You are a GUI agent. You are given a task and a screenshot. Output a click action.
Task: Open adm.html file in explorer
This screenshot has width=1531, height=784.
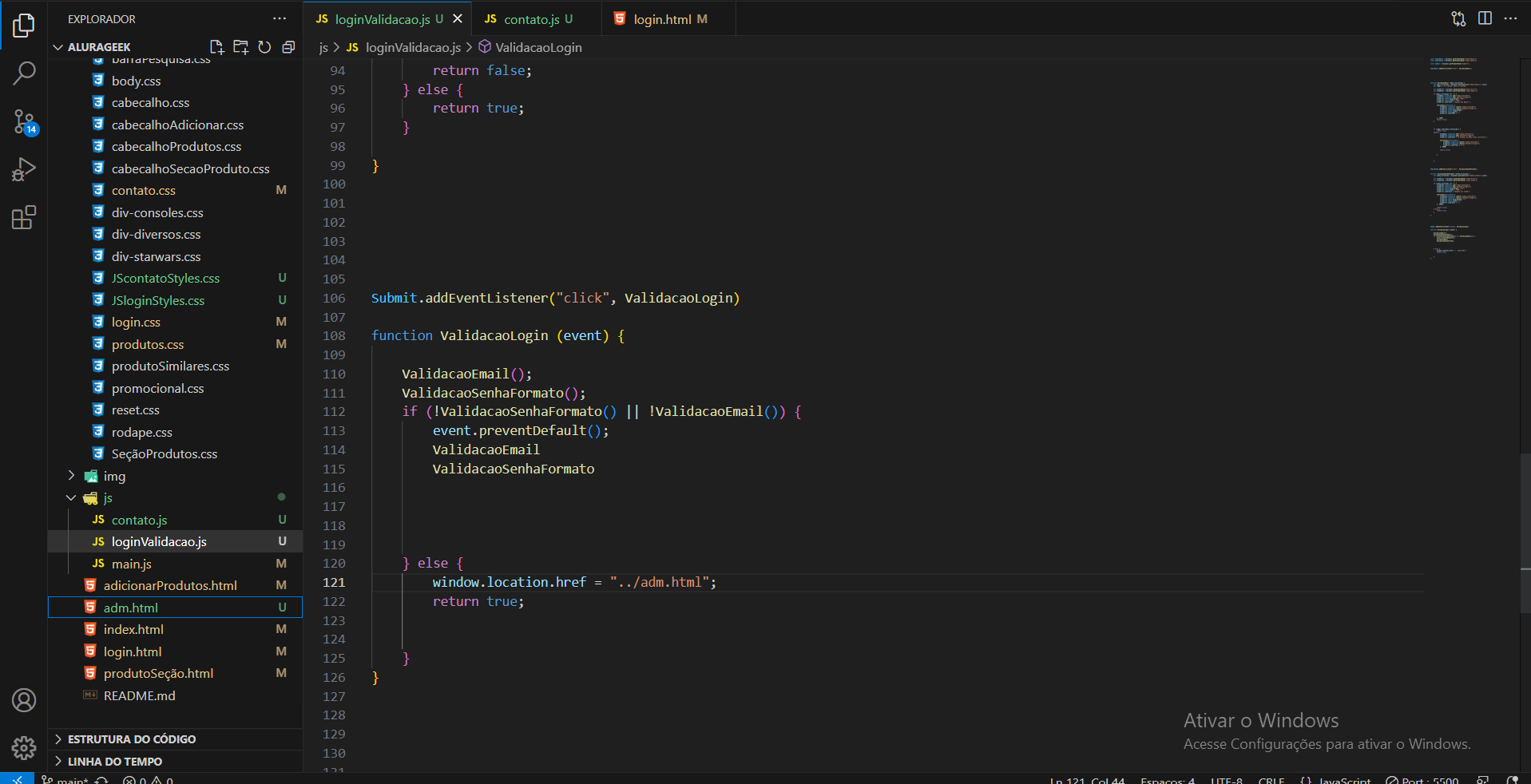pyautogui.click(x=176, y=608)
